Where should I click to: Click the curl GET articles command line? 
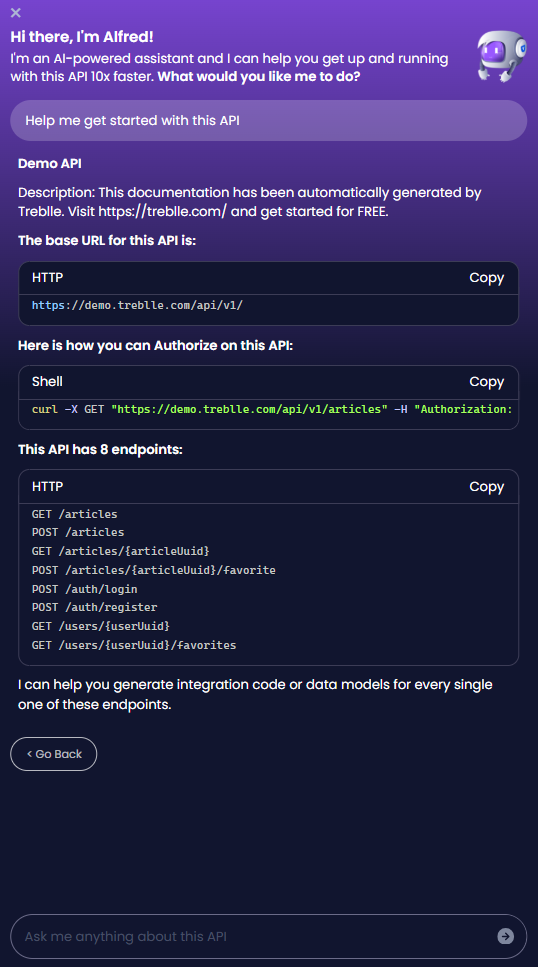pyautogui.click(x=272, y=409)
